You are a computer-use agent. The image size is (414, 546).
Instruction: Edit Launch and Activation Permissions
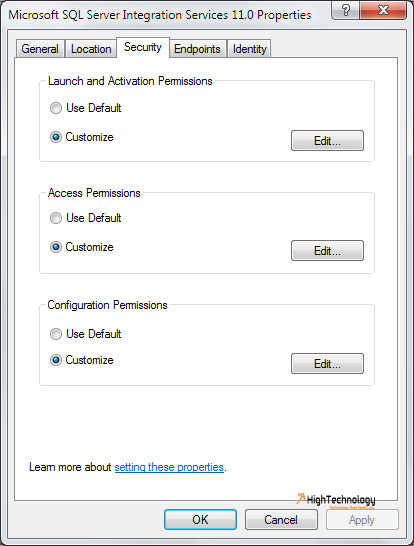click(x=327, y=141)
